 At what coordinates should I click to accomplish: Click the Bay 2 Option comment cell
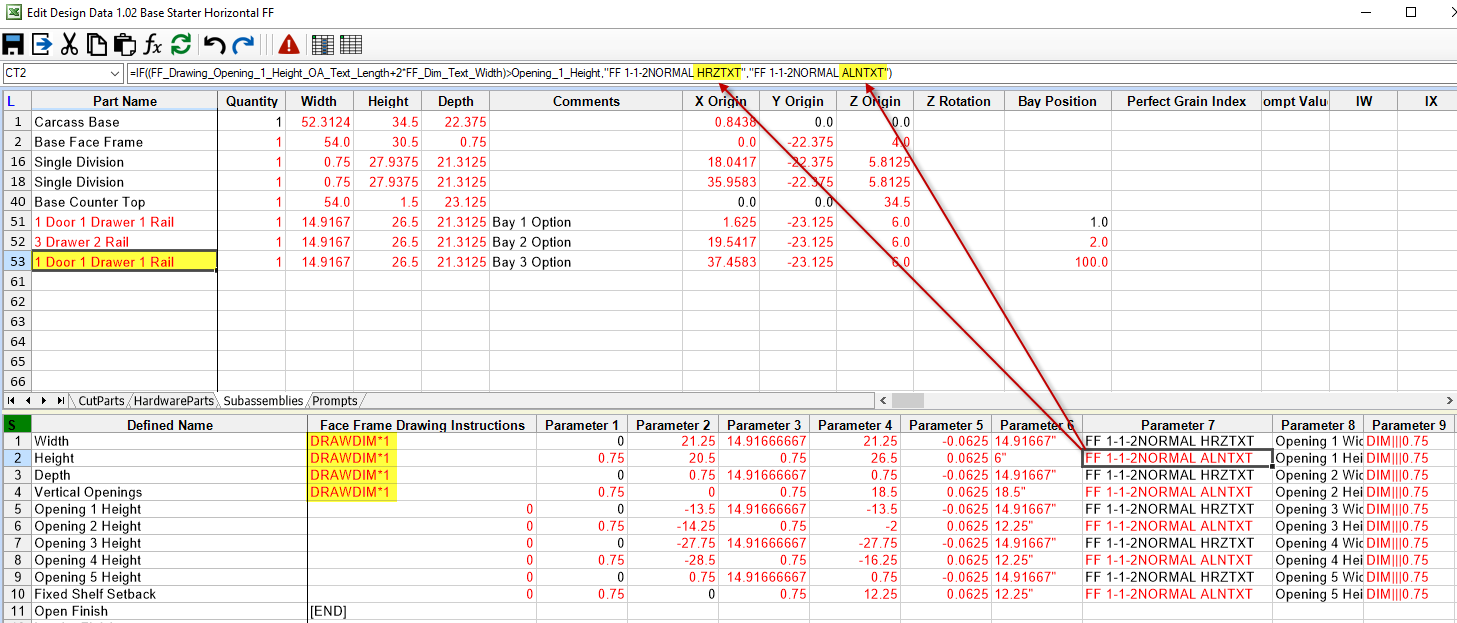coord(586,242)
